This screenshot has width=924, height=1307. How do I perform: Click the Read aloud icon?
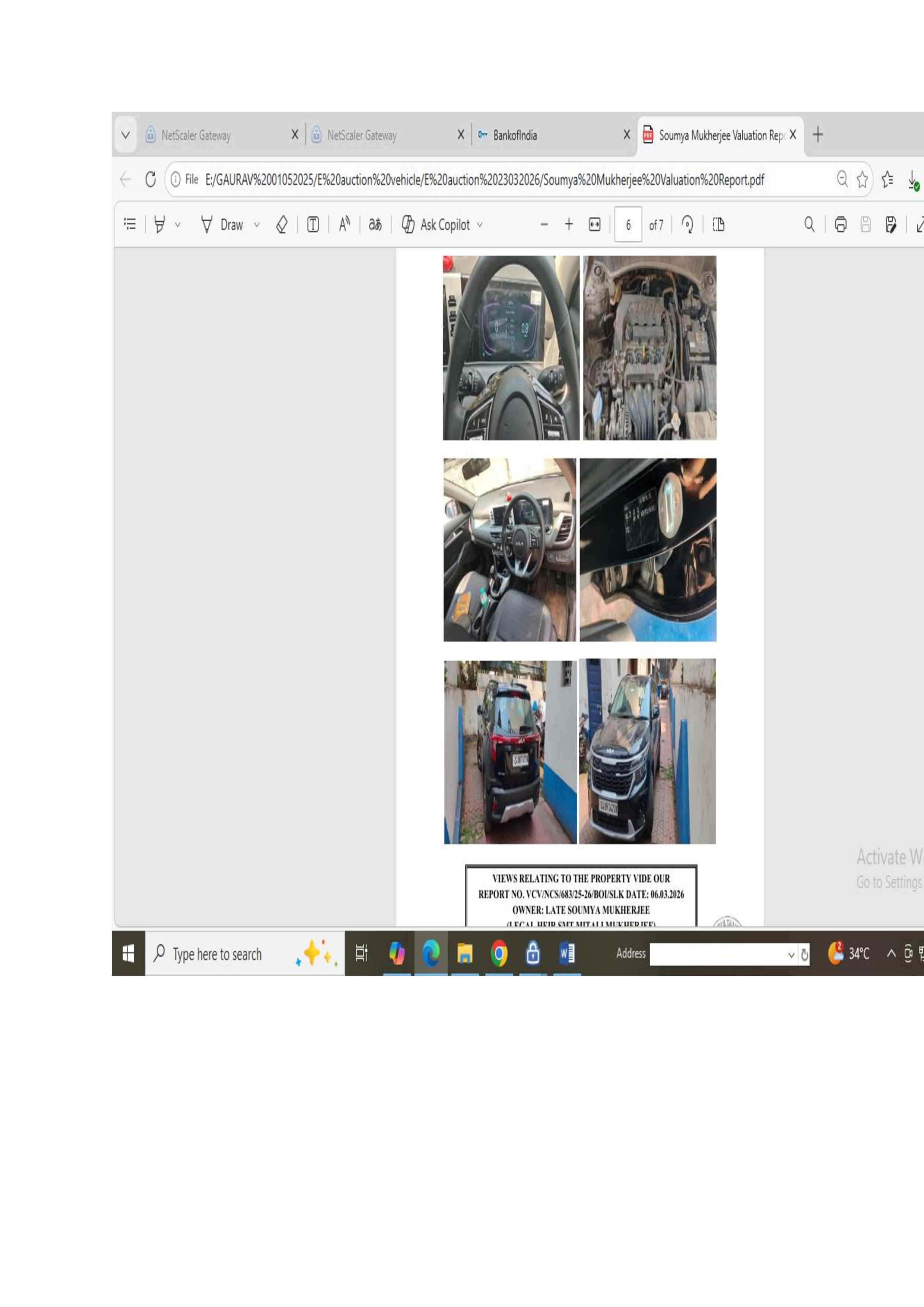[344, 224]
